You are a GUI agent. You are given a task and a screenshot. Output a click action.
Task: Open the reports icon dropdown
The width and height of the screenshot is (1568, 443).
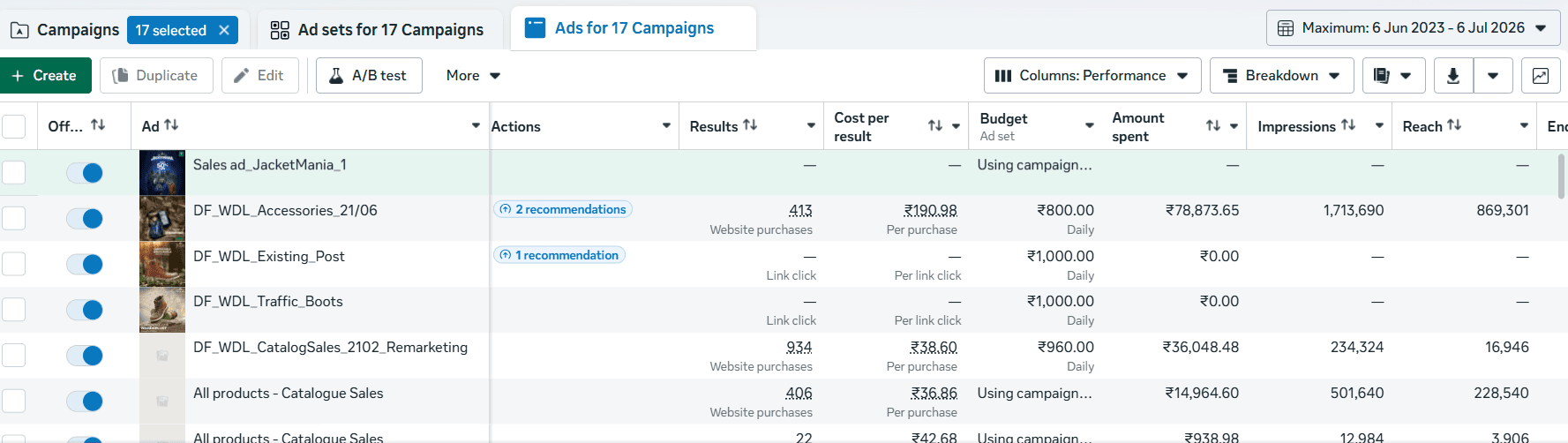pos(1393,76)
